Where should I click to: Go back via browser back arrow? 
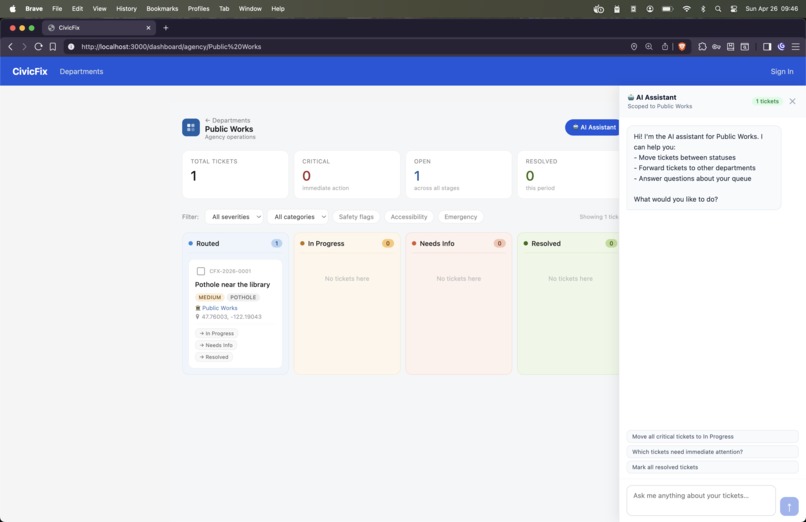point(10,47)
